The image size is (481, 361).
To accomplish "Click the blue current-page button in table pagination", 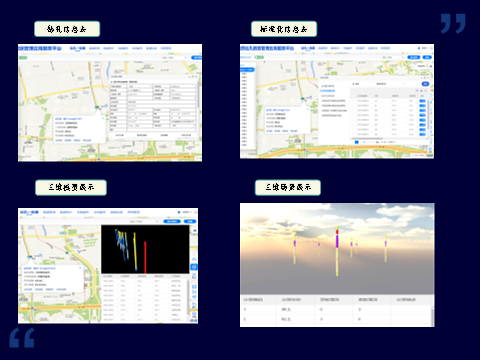I will tap(356, 142).
